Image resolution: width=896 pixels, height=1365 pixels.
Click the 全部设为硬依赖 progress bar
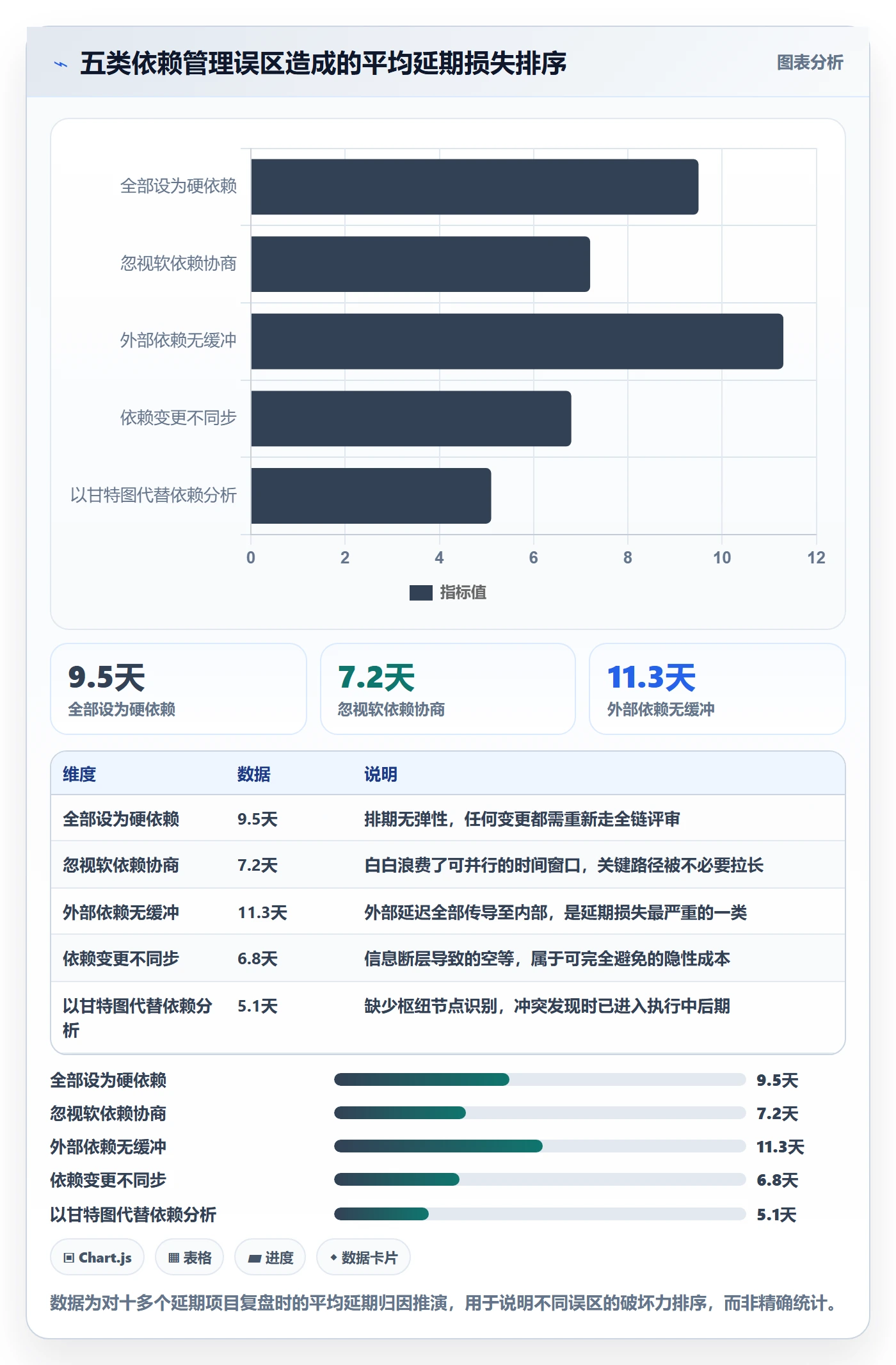click(540, 1080)
